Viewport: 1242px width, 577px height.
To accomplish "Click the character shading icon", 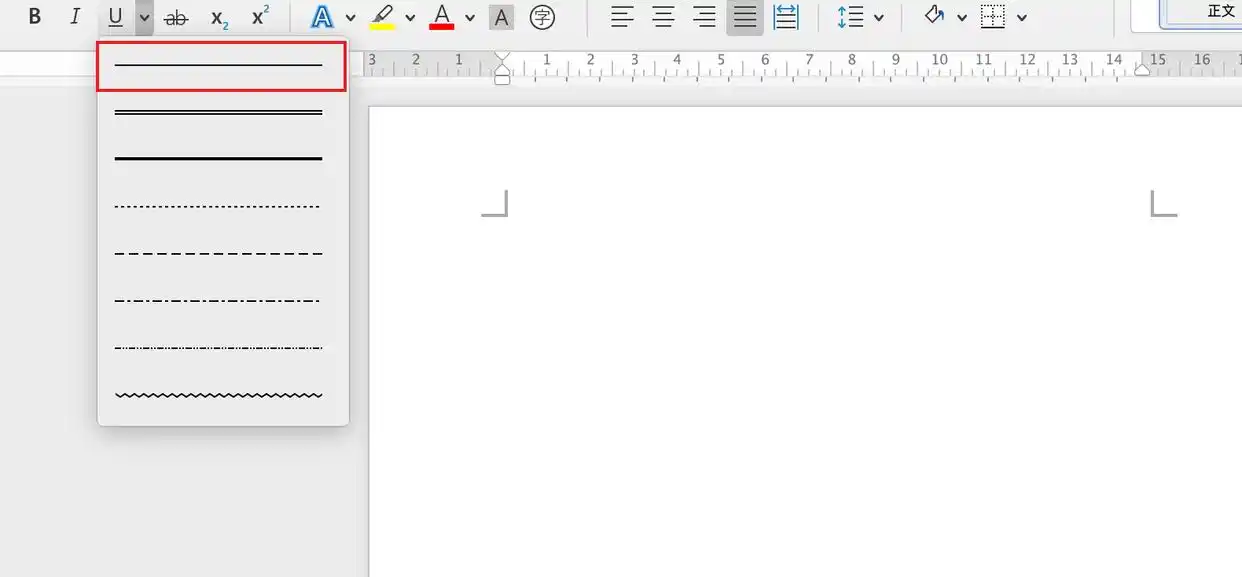I will [x=501, y=17].
